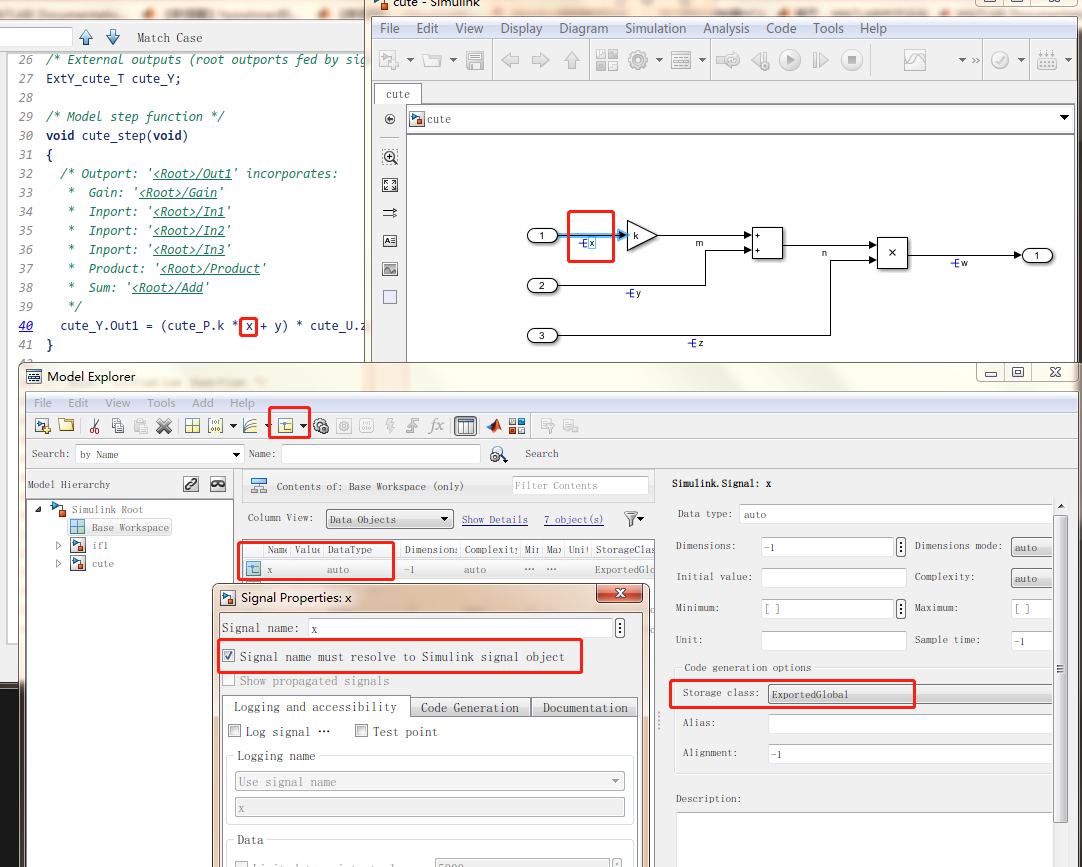Image resolution: width=1082 pixels, height=867 pixels.
Task: Open the Column View dropdown showing Data Objects
Action: pyautogui.click(x=389, y=519)
